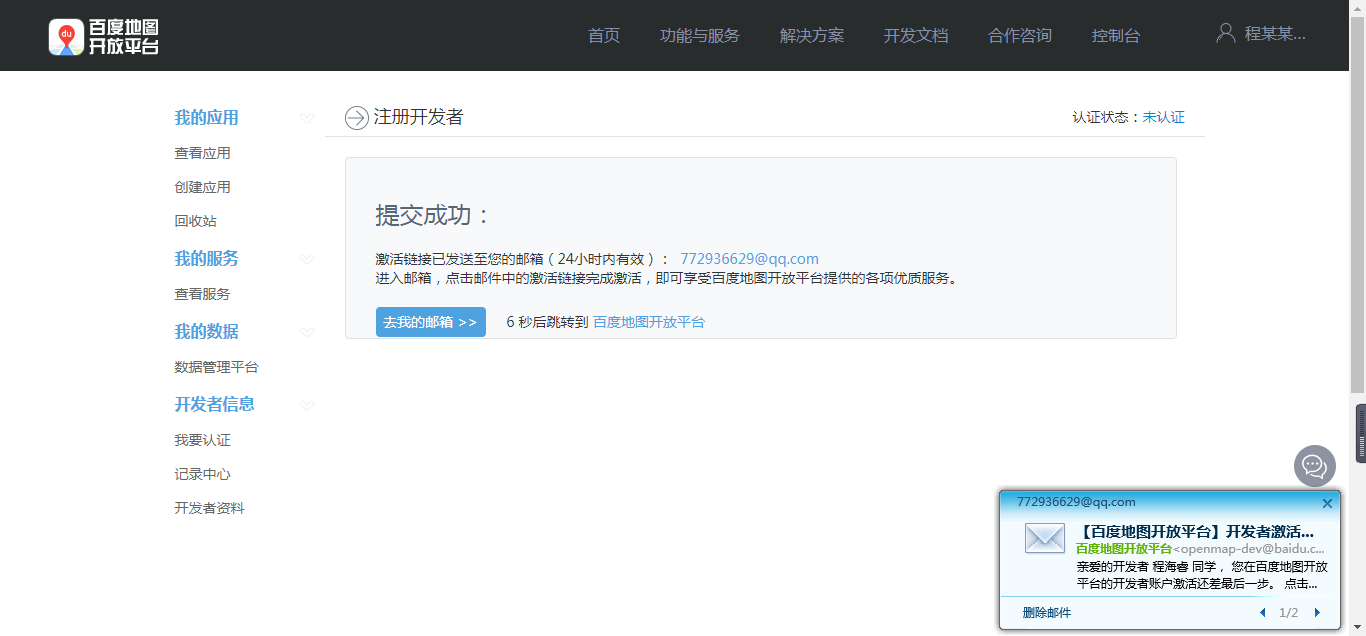
Task: Select 查看服务 in sidebar
Action: (203, 294)
